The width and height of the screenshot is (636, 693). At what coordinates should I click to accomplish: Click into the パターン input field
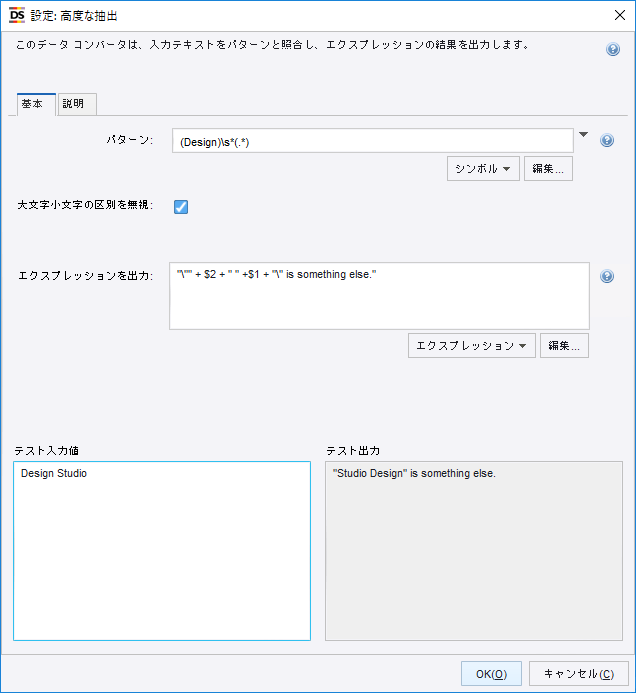[x=372, y=141]
